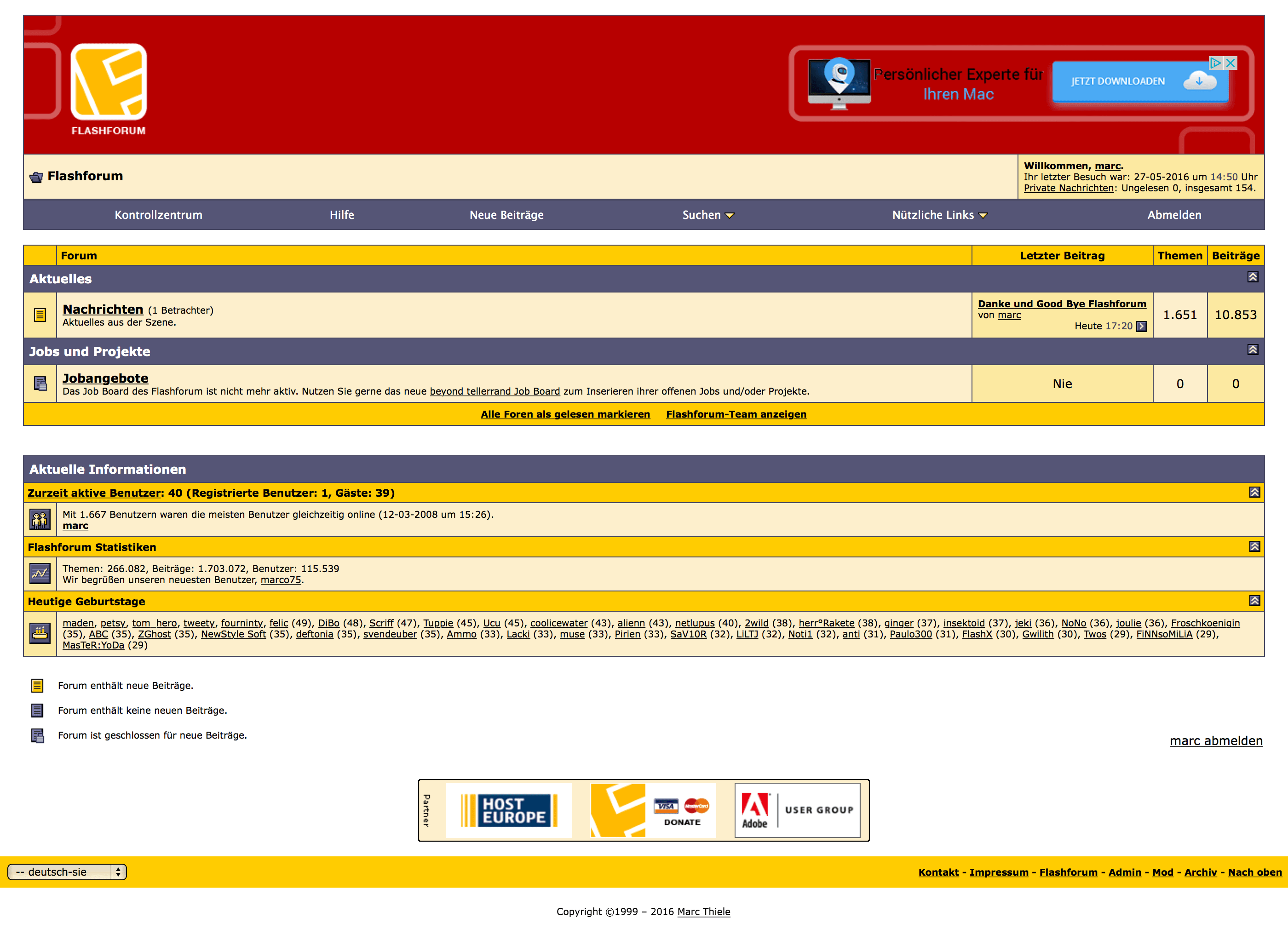
Task: Go to Kontrollzentrum in navigation bar
Action: coord(158,215)
